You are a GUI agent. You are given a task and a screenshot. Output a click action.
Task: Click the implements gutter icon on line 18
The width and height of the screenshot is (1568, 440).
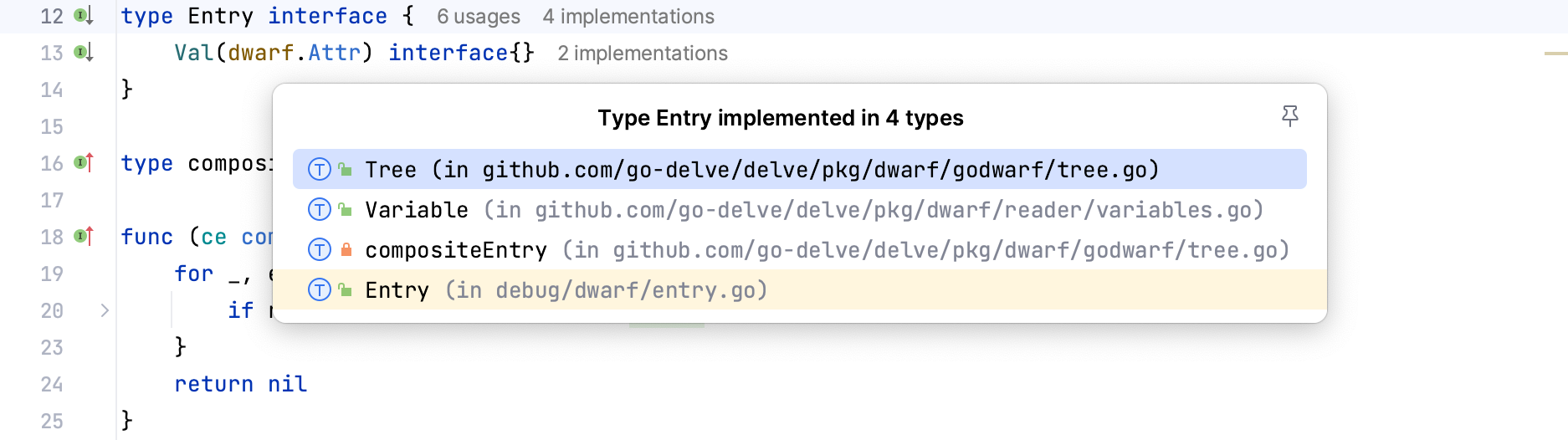(x=83, y=237)
